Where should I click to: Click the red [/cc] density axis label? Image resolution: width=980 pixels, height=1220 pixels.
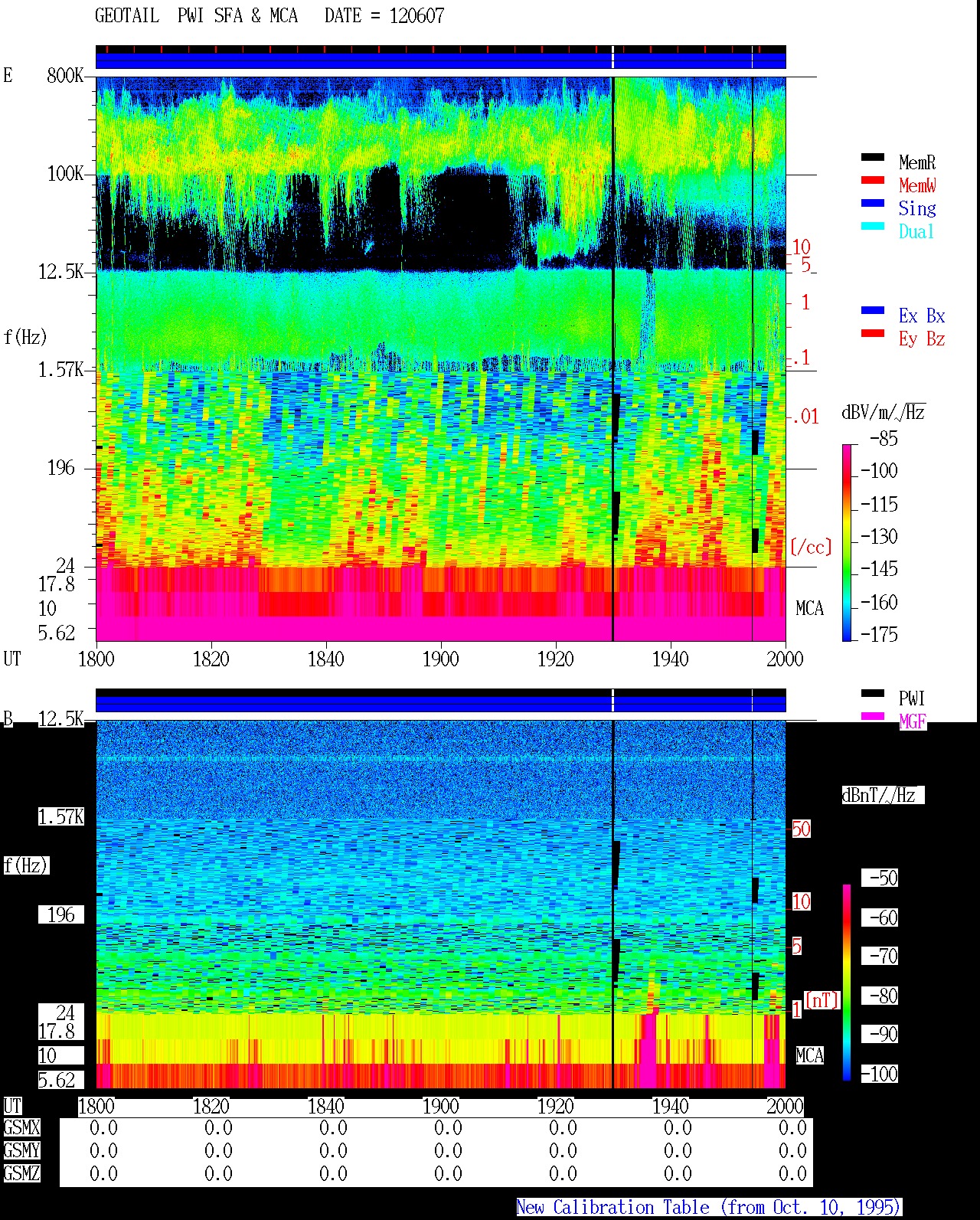(x=811, y=547)
